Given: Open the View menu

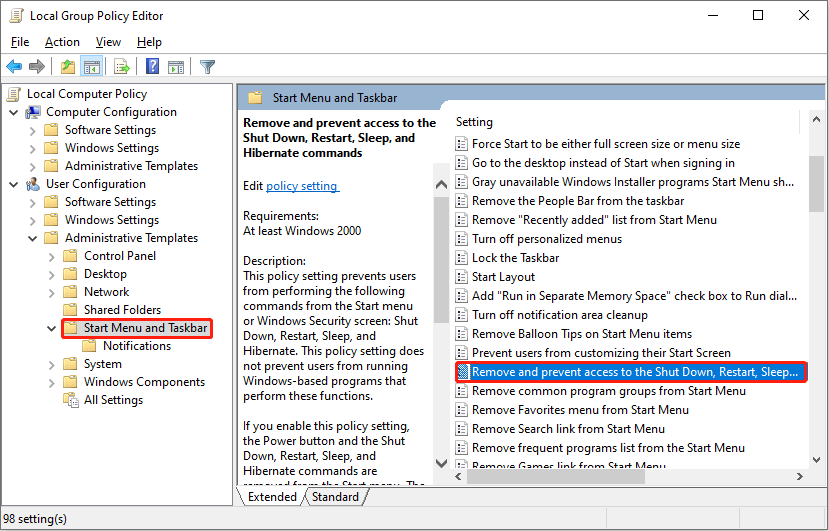Looking at the screenshot, I should (x=108, y=42).
